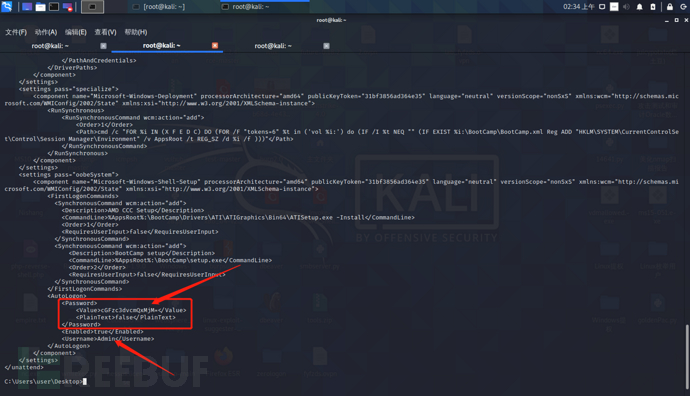Click the root@kali: ~ window title
The height and width of the screenshot is (396, 690).
tap(331, 20)
